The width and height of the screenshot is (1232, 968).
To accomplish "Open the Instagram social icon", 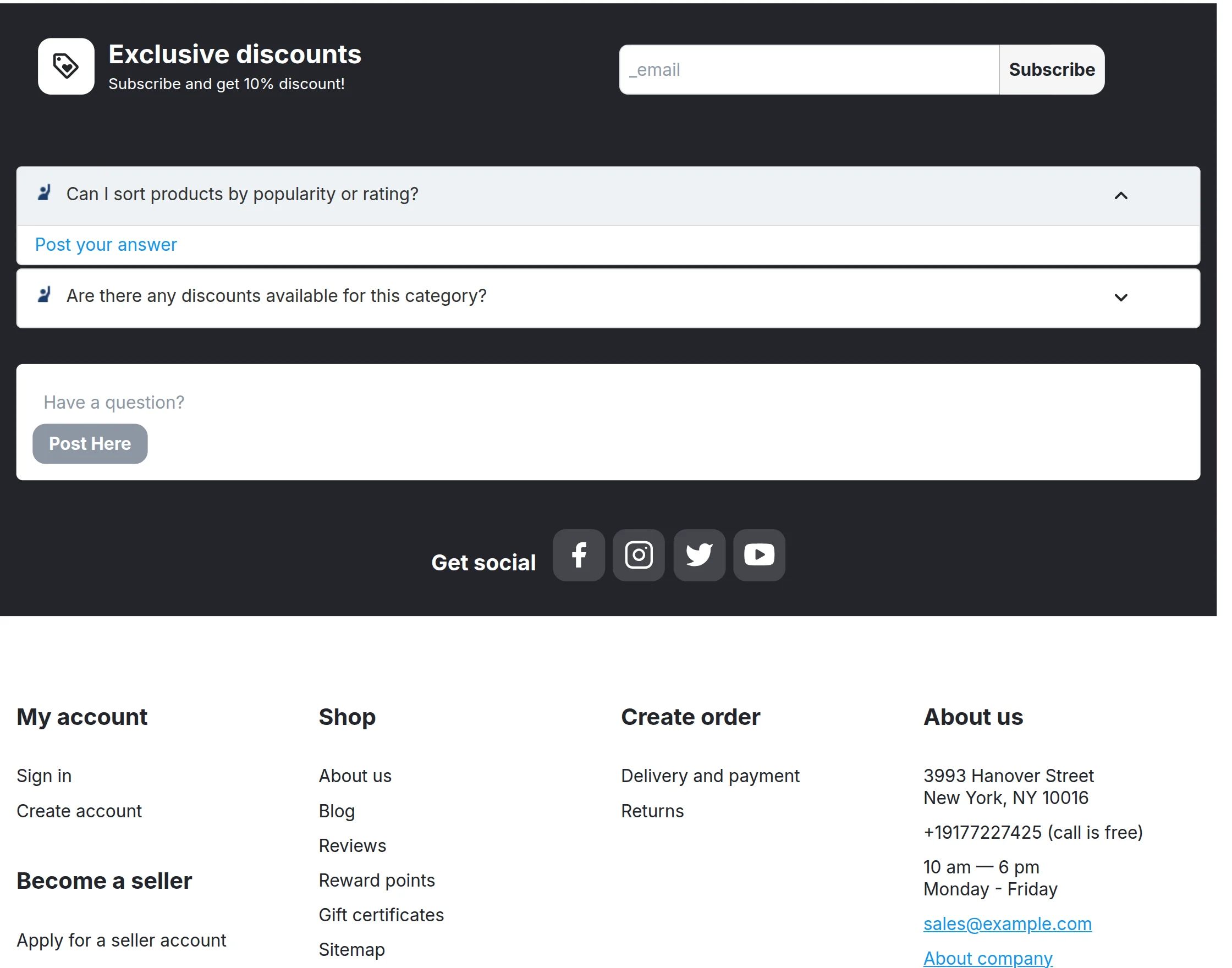I will pyautogui.click(x=639, y=555).
